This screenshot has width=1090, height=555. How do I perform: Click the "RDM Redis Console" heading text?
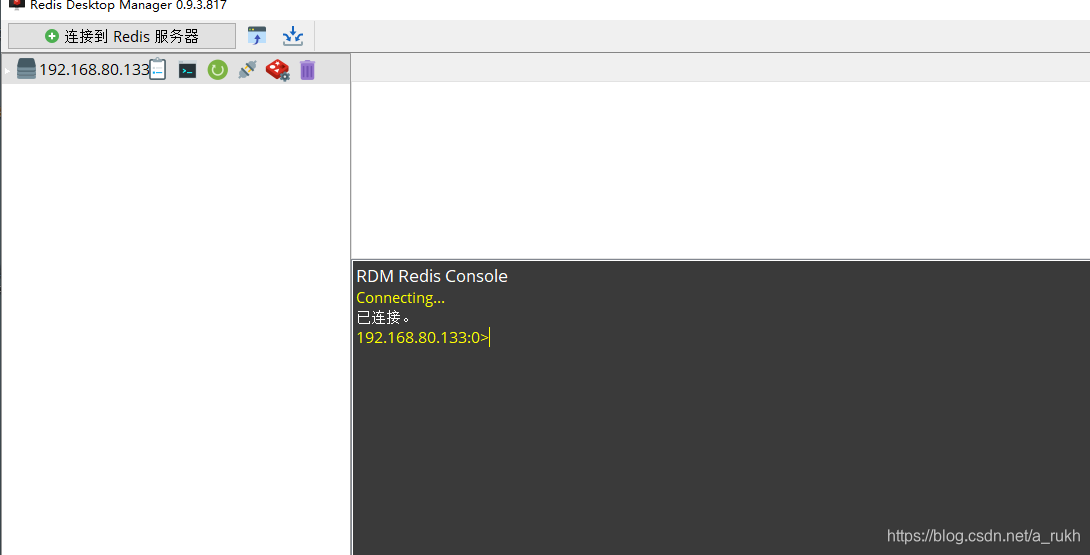[x=432, y=276]
